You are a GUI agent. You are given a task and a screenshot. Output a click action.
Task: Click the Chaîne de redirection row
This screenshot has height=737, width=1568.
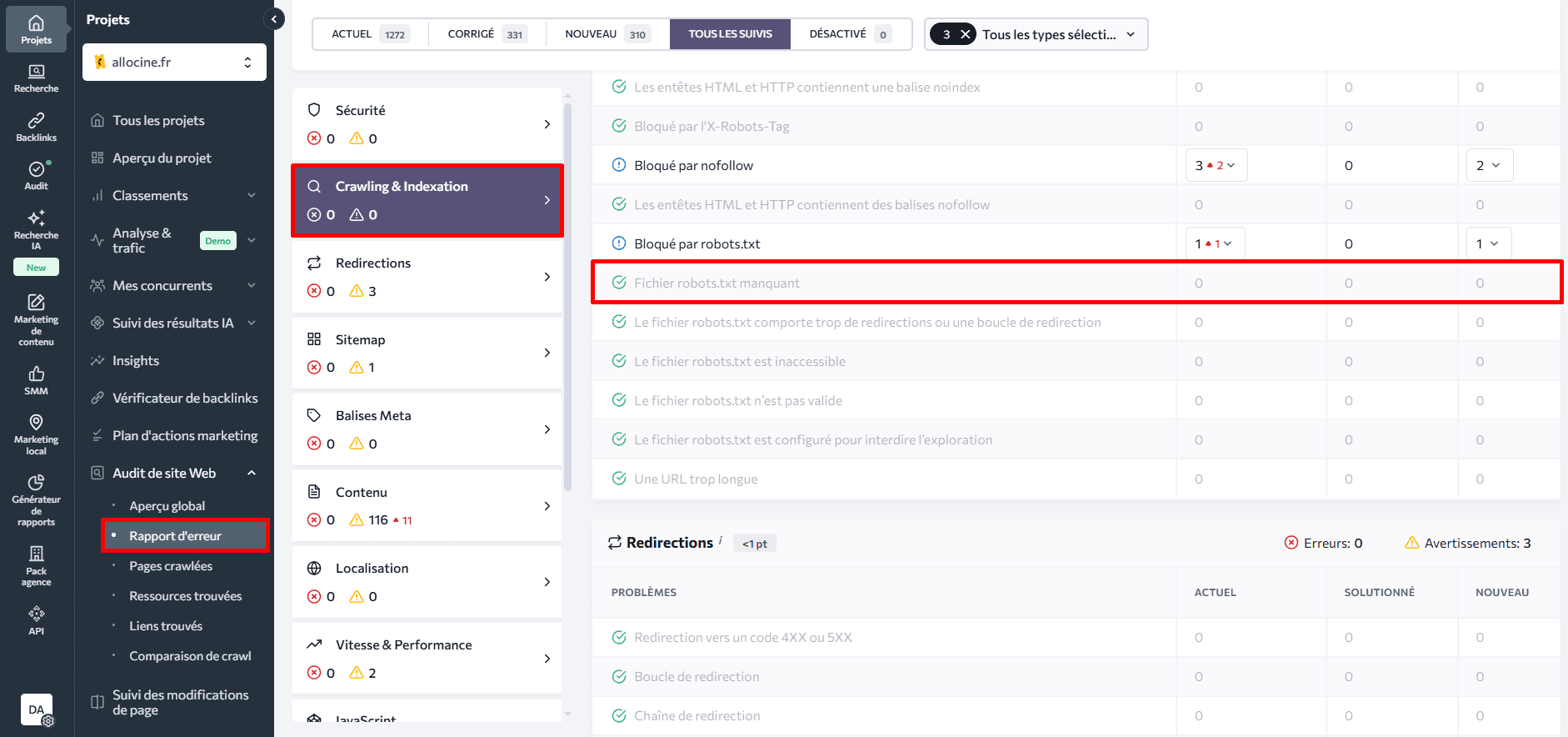tap(1076, 715)
